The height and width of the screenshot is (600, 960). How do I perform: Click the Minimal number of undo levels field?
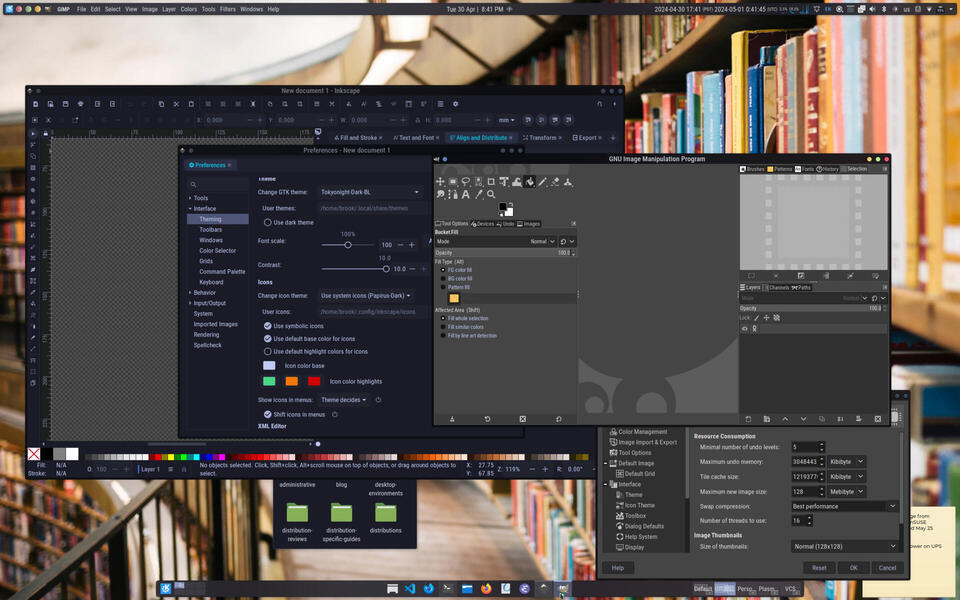[x=804, y=447]
